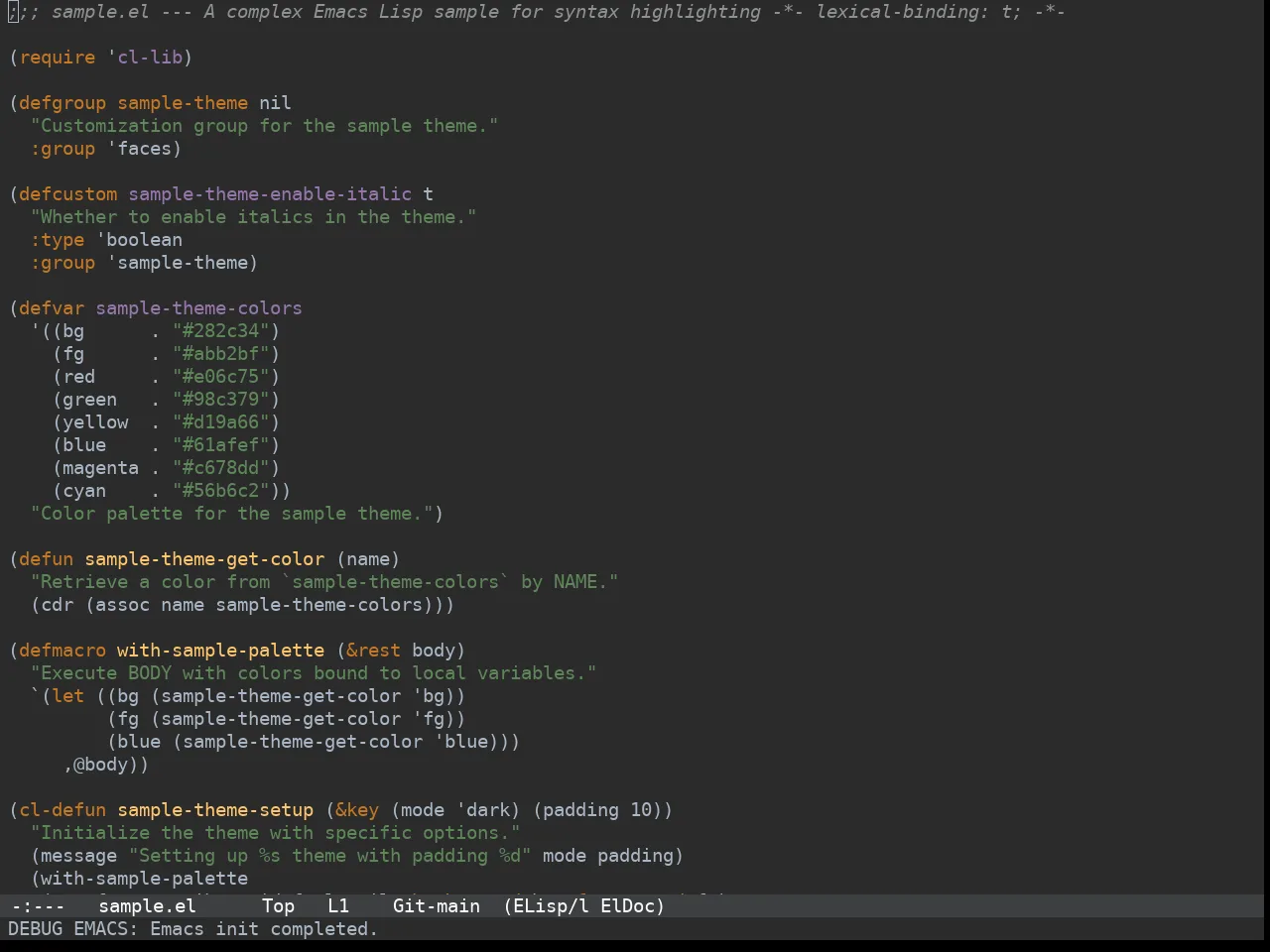Screen dimensions: 1270x952
Task: Click the color string "#61afef"
Action: click(220, 445)
